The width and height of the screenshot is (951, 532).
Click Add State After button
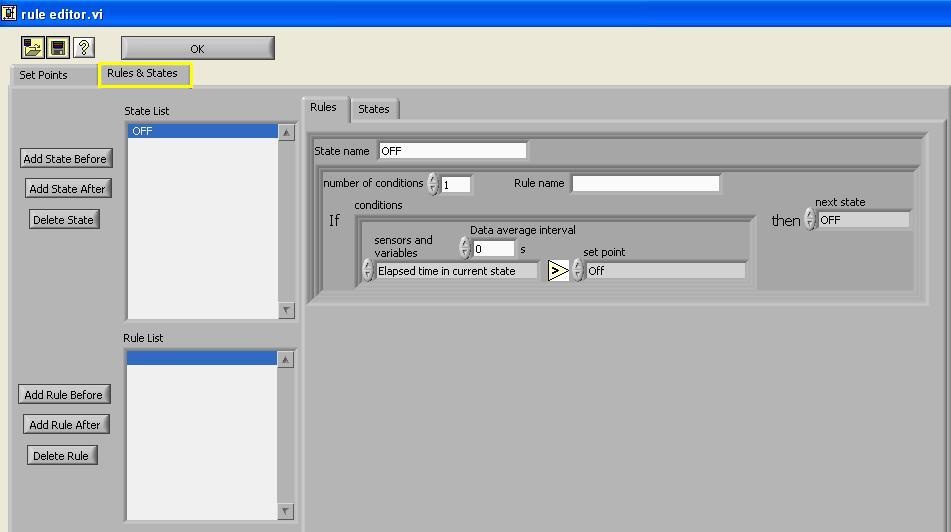tap(67, 189)
